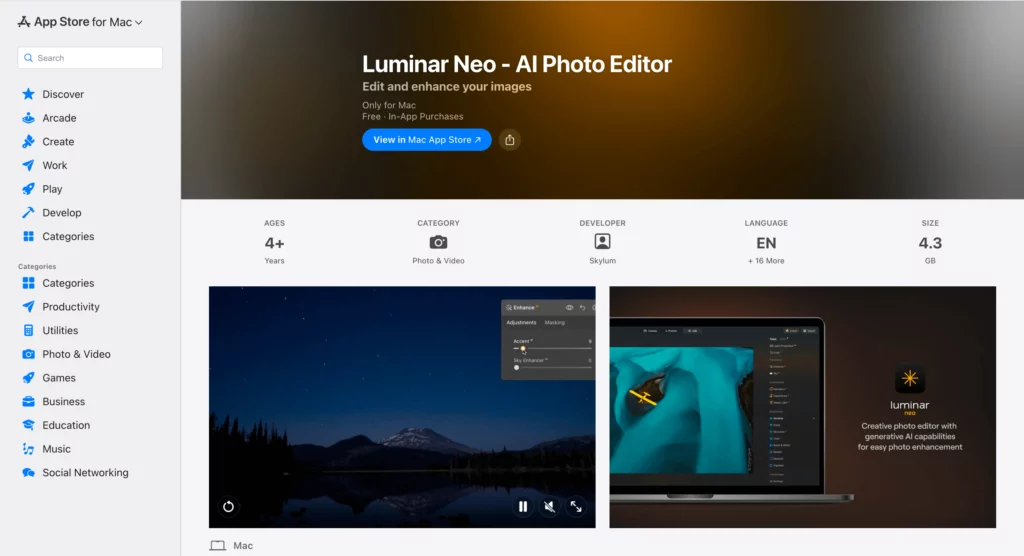Open the Work section
Screen dimensions: 1024x556
(55, 165)
